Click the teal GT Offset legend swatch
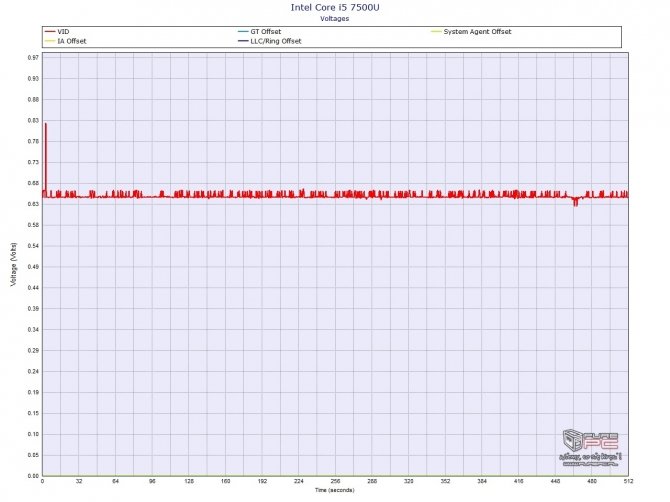Screen dimensions: 670x502 (x=243, y=32)
